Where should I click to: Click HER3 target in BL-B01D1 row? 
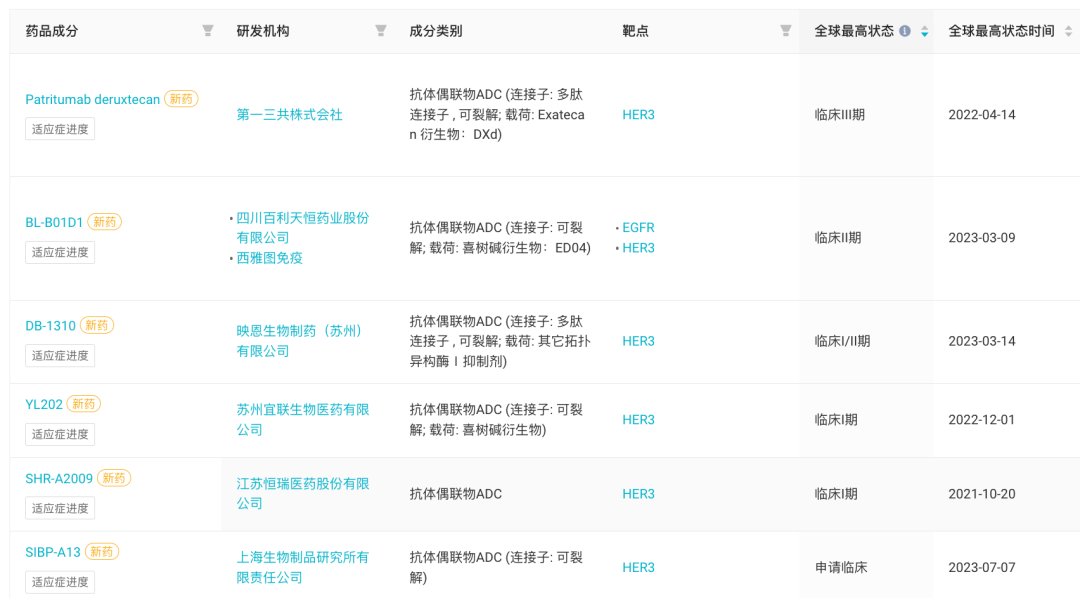(x=638, y=248)
